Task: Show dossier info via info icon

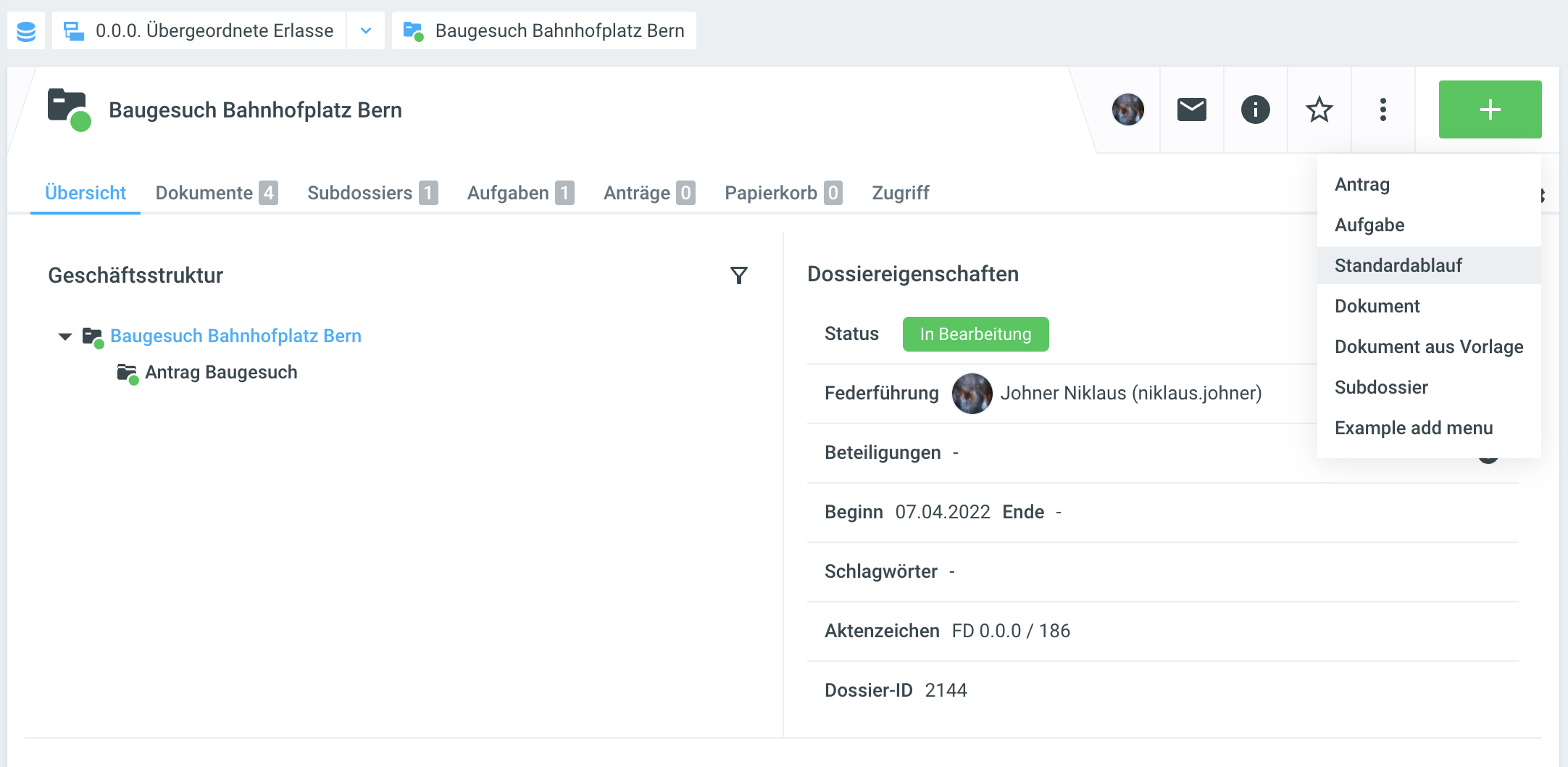Action: 1255,109
